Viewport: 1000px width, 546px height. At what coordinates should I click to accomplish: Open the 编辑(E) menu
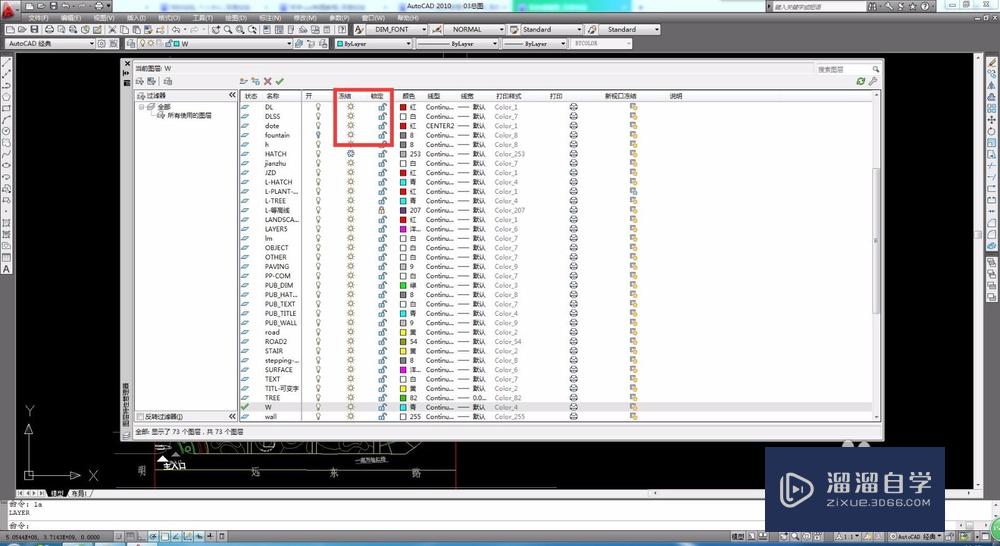click(x=70, y=18)
